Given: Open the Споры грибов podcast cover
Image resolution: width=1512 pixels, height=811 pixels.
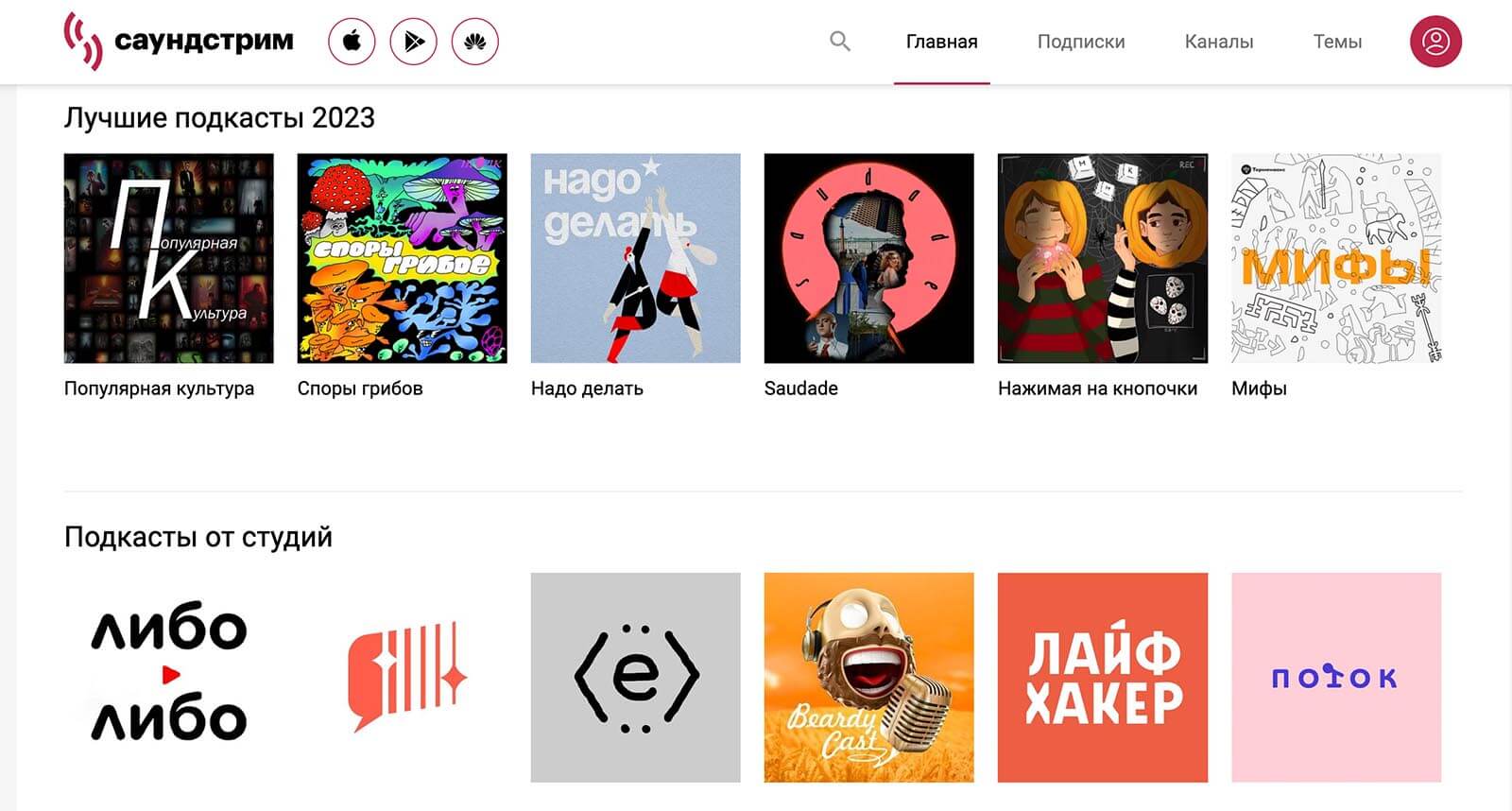Looking at the screenshot, I should (403, 258).
